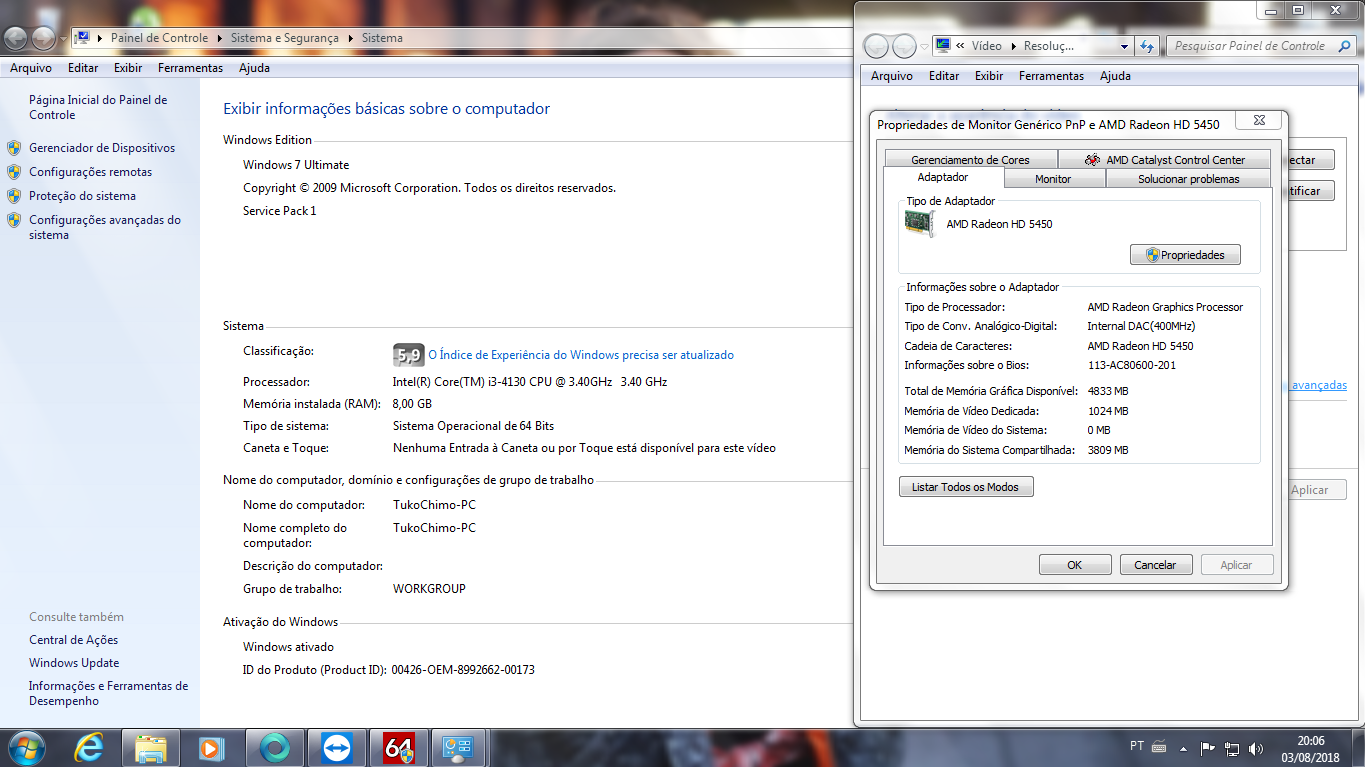Viewport: 1365px width, 767px height.
Task: Open the Gerenciamento de Cores tab
Action: (x=970, y=160)
